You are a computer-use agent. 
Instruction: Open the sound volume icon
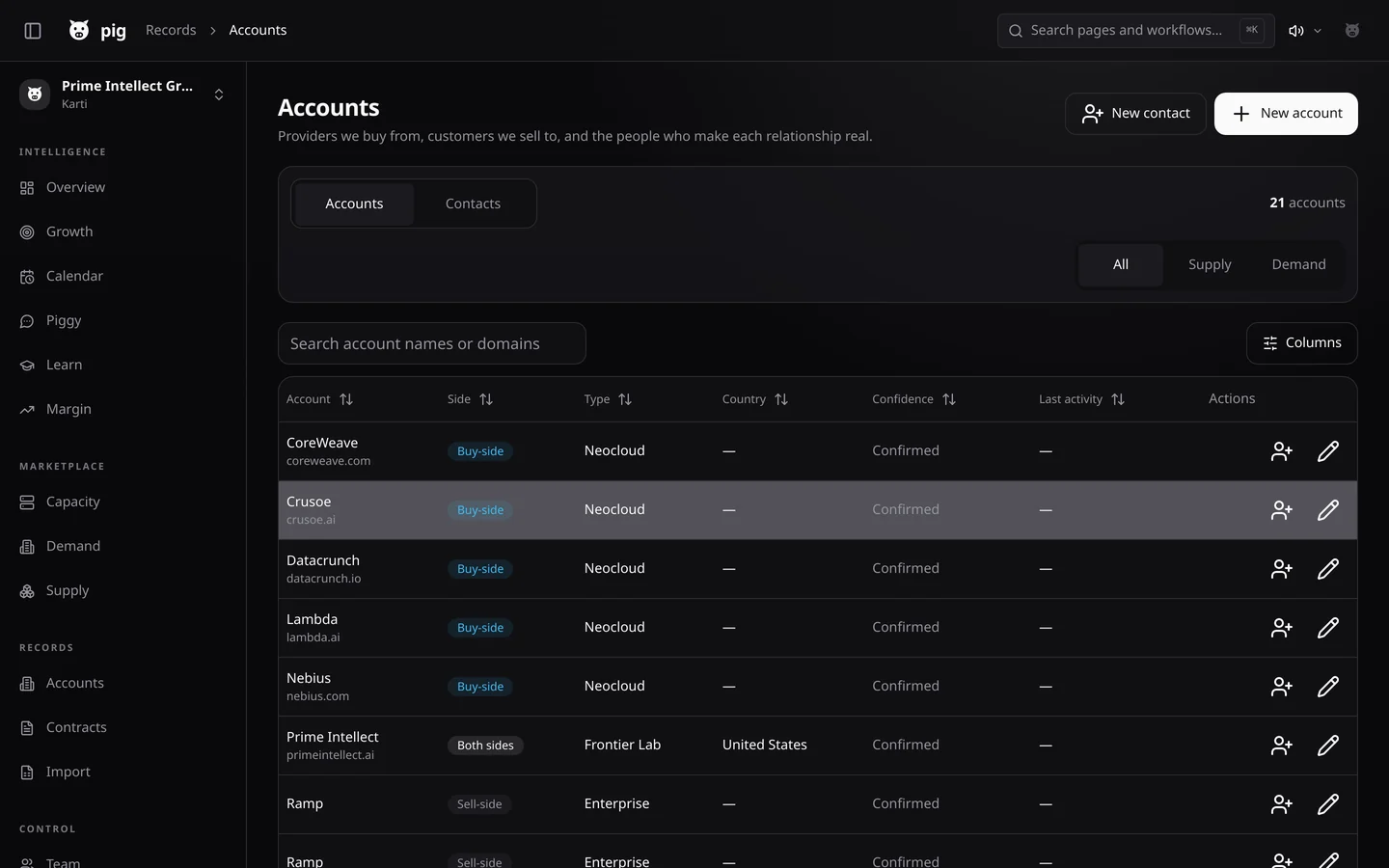1296,31
